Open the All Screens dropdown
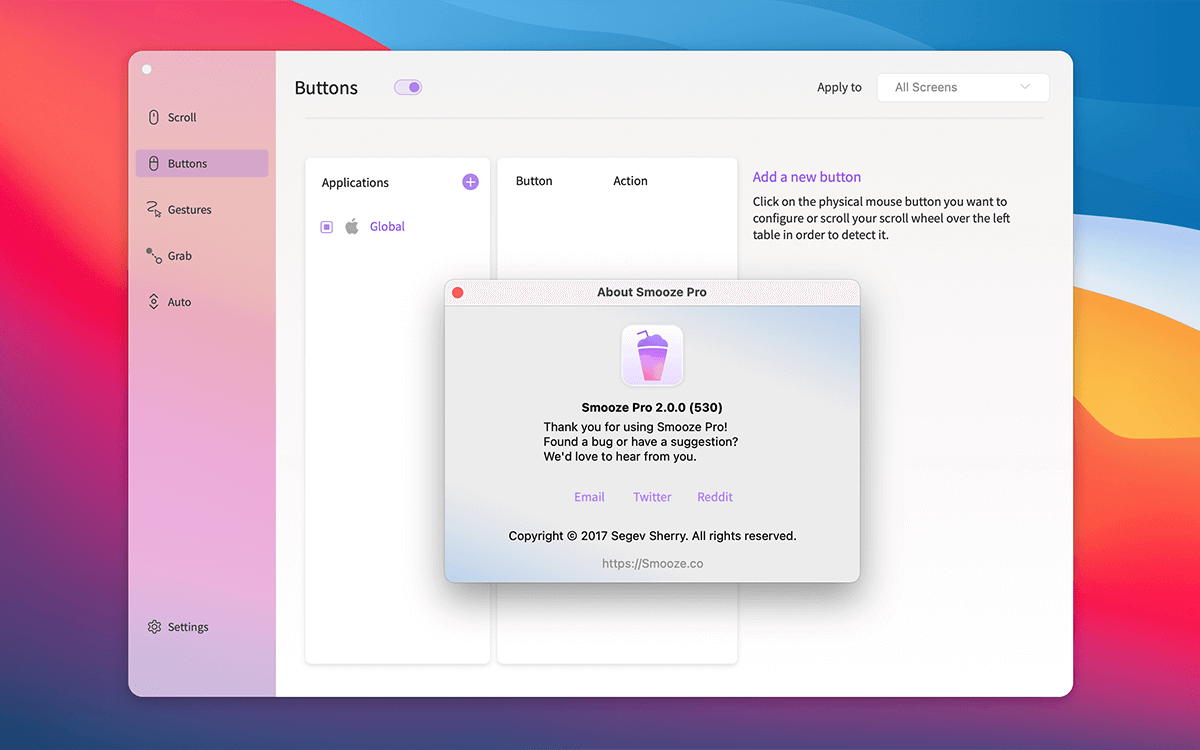 pyautogui.click(x=963, y=87)
